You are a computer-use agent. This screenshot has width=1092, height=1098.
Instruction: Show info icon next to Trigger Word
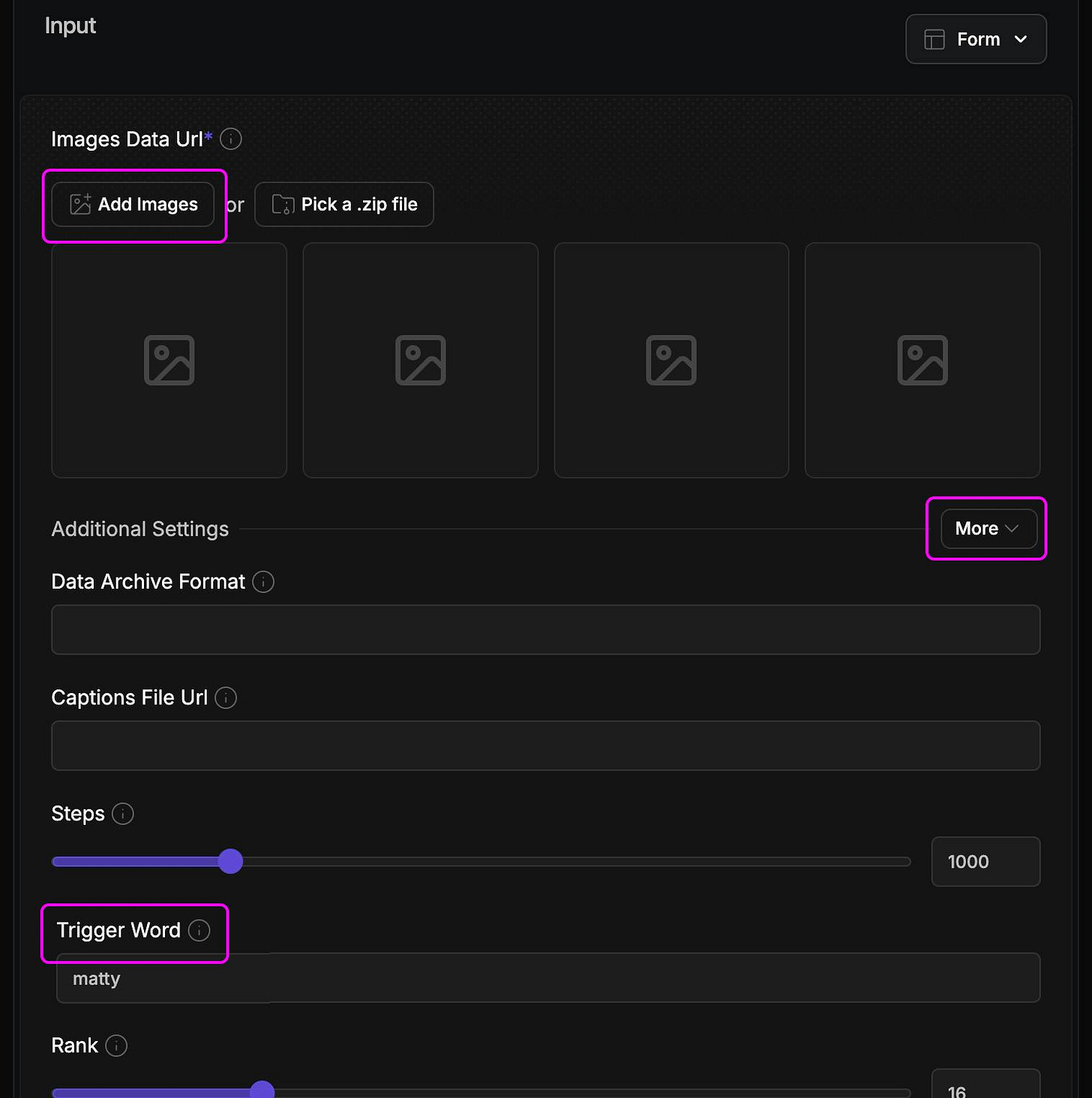coord(199,930)
